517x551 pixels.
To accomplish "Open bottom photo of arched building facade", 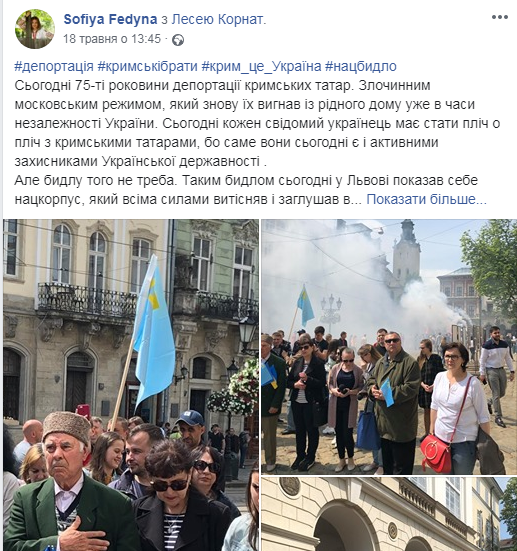I will coord(389,514).
